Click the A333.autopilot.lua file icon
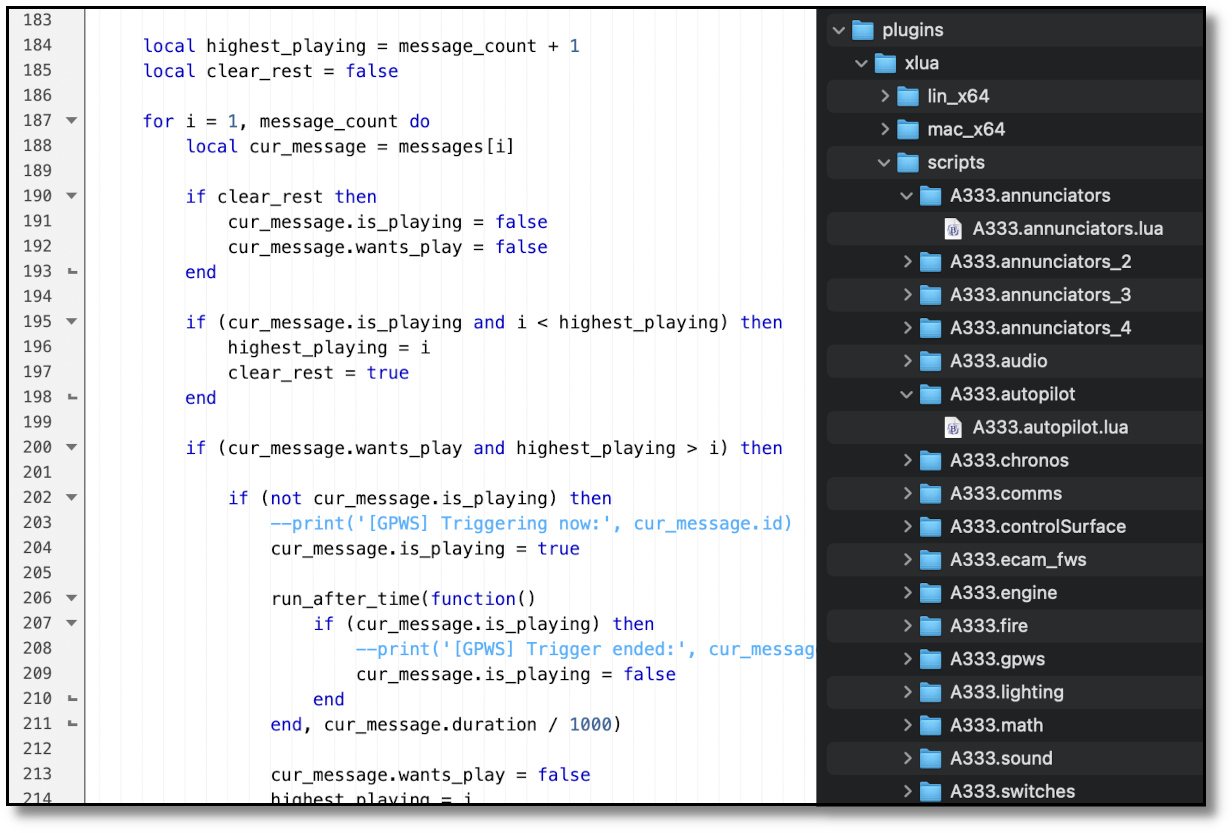 tap(953, 427)
